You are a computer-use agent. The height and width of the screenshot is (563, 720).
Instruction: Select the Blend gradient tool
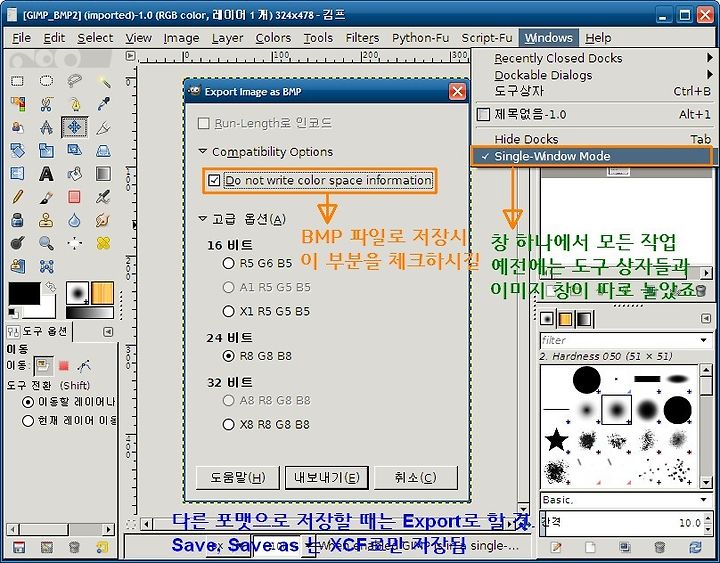point(103,174)
